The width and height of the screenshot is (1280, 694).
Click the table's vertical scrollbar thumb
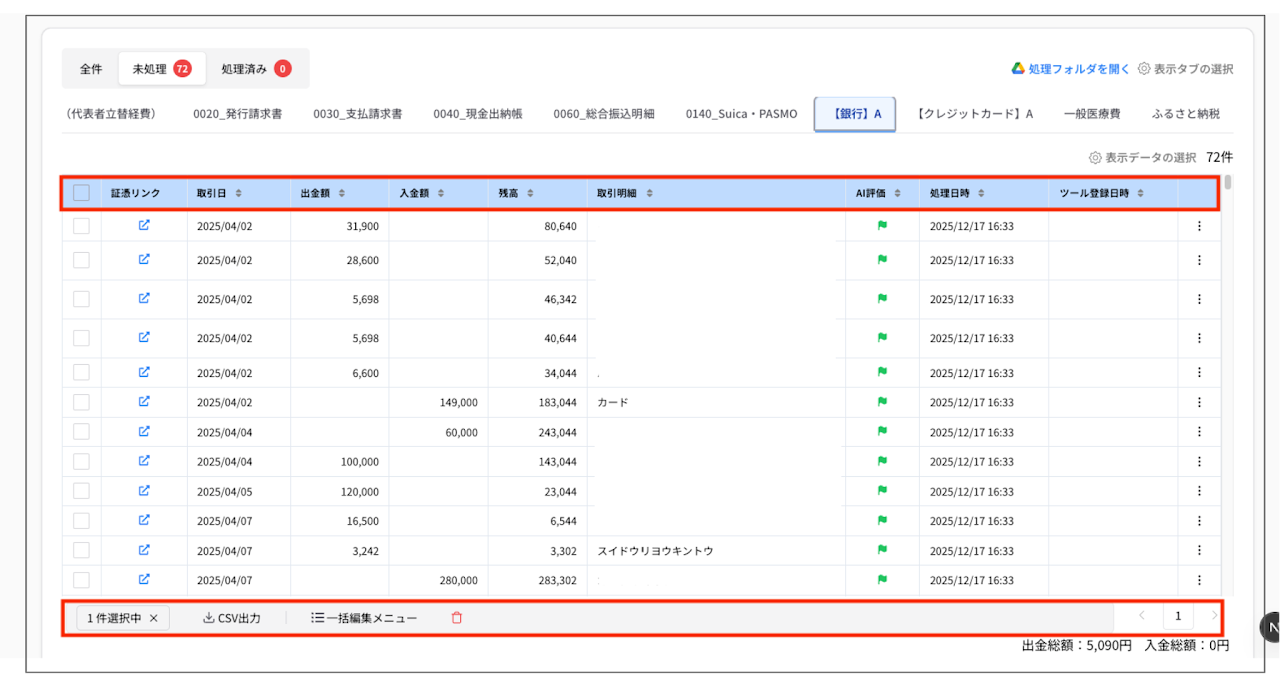pos(1228,182)
